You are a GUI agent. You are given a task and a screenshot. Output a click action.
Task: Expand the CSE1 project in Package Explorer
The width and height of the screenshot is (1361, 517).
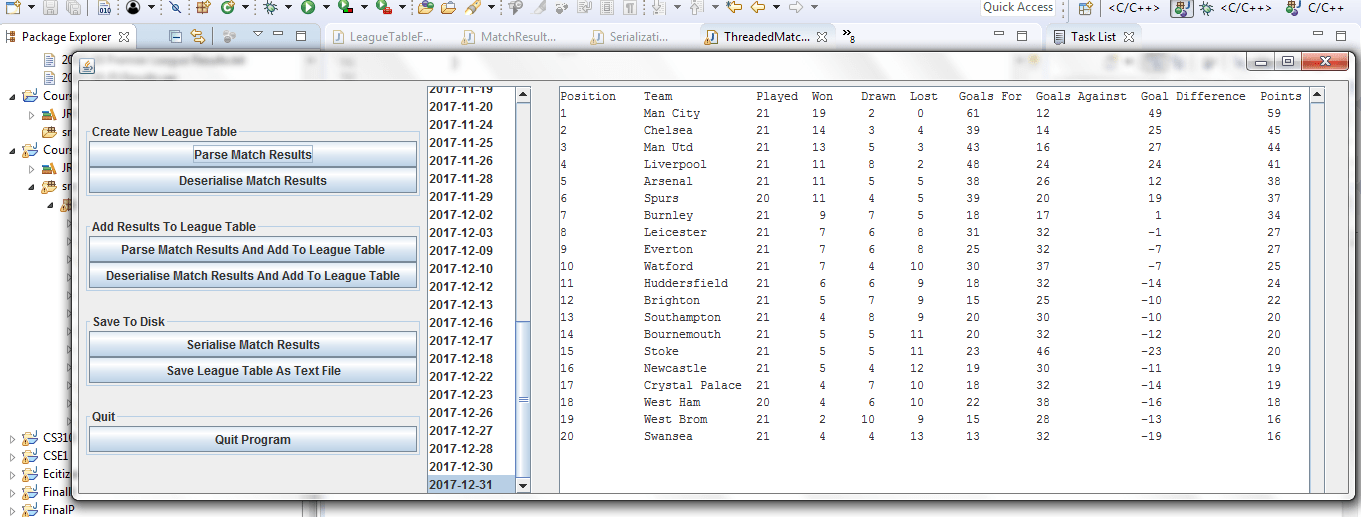tap(13, 457)
